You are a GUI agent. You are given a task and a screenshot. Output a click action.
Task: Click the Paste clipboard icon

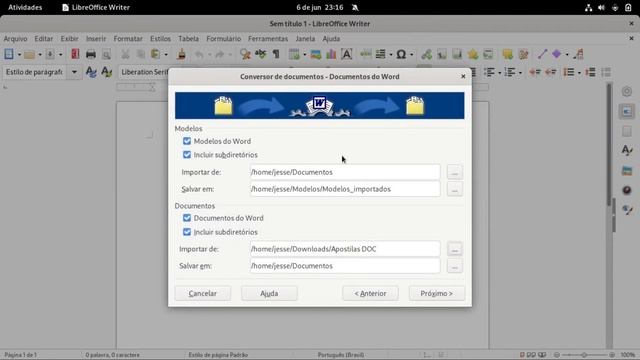(x=156, y=54)
